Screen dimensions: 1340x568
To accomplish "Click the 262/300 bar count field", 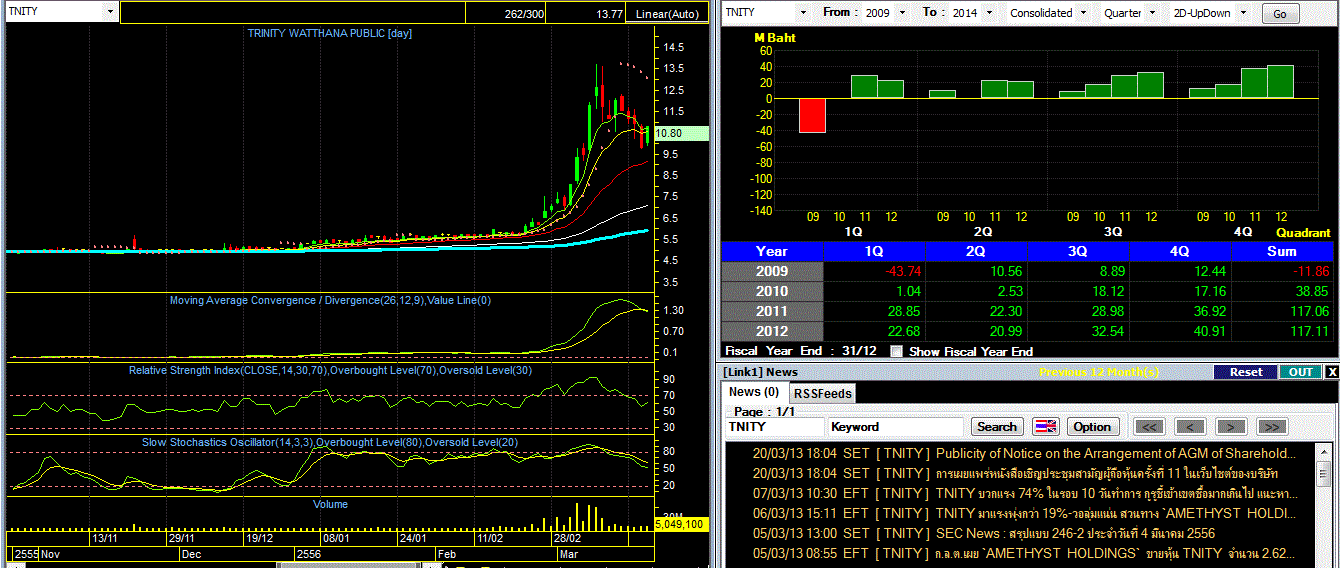I will pyautogui.click(x=506, y=14).
